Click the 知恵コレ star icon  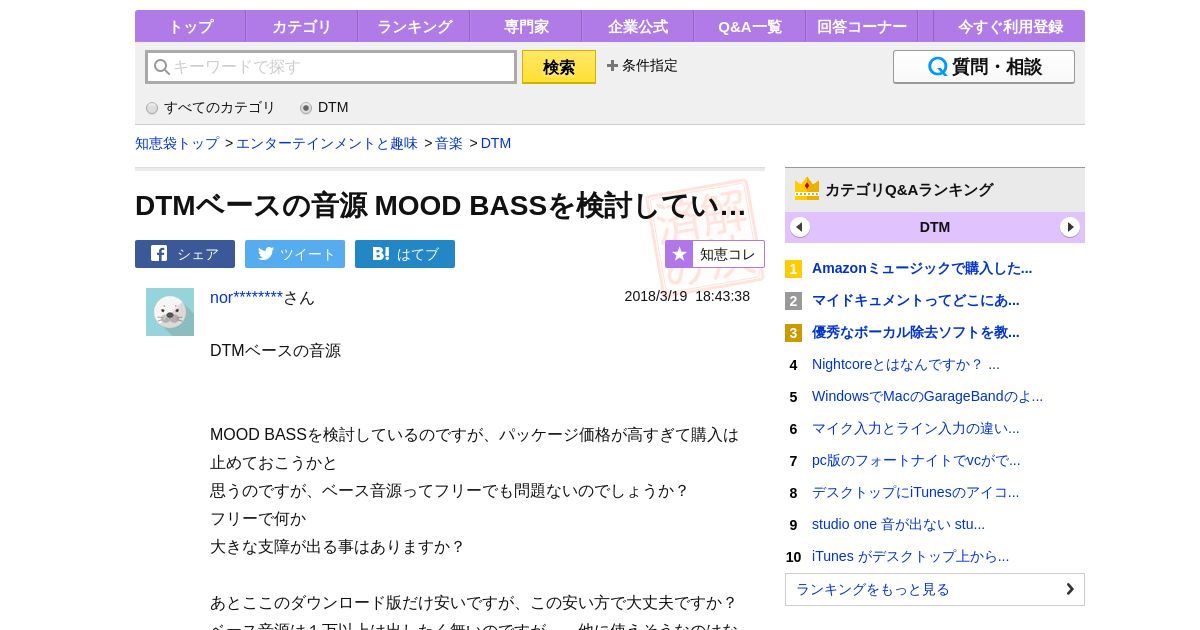click(x=679, y=254)
